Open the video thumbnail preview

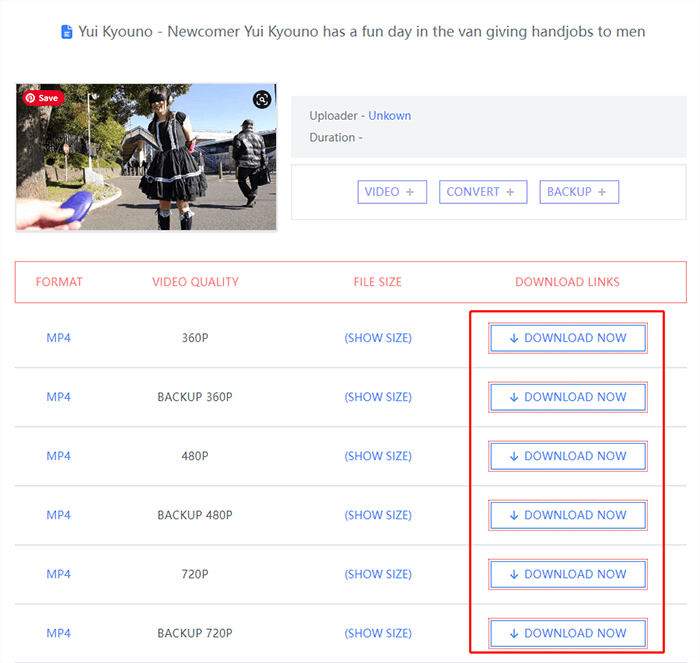[x=146, y=157]
